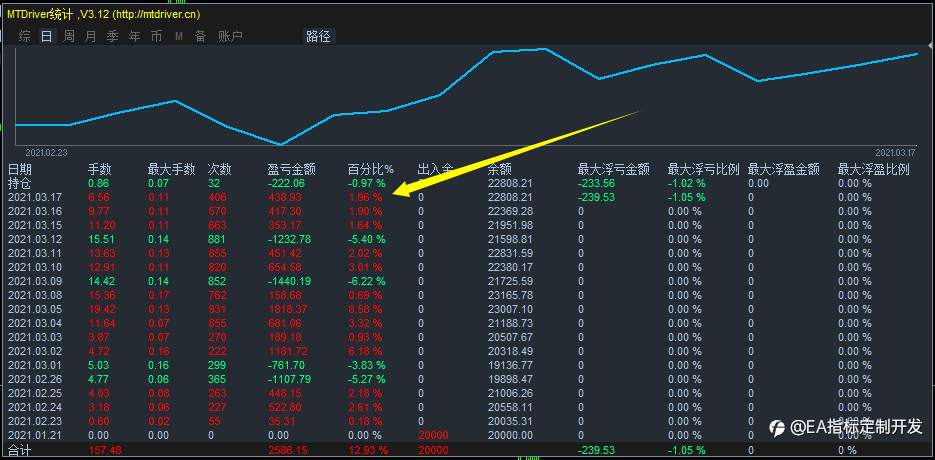This screenshot has height=460, width=935.
Task: Click the 23165.78 balance cell
Action: (x=510, y=295)
